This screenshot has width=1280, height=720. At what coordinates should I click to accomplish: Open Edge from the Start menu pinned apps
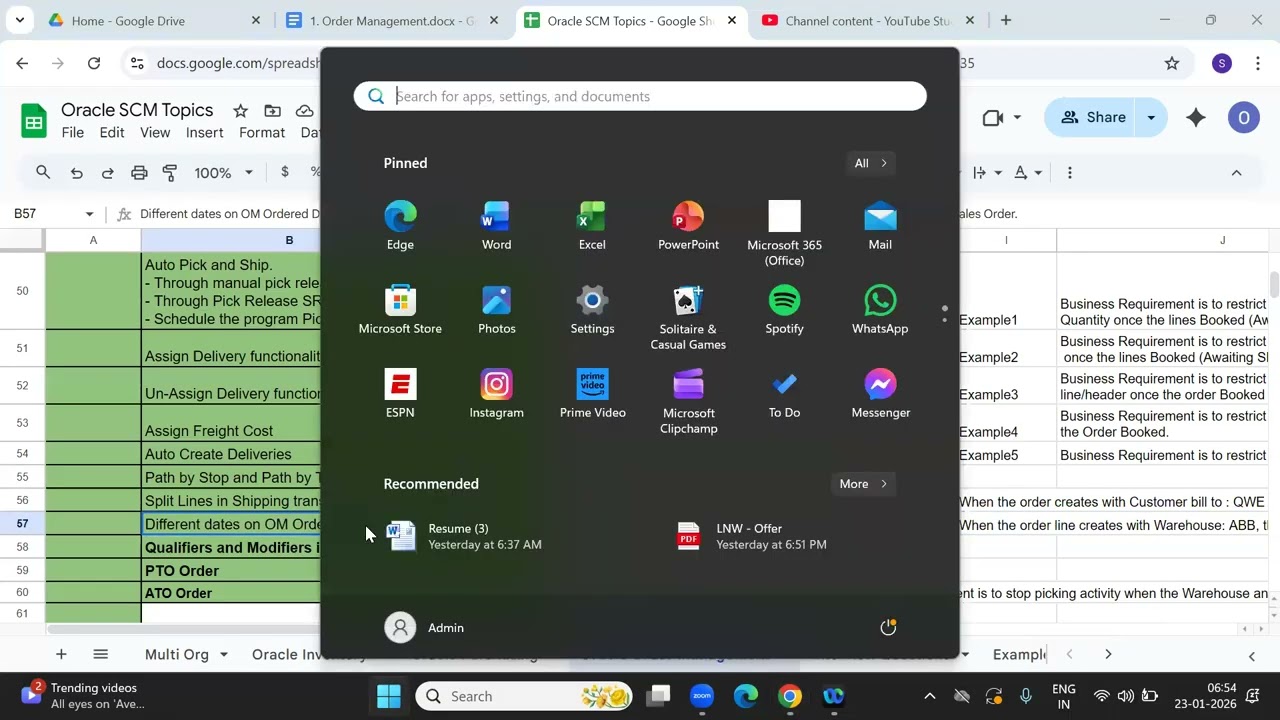400,226
